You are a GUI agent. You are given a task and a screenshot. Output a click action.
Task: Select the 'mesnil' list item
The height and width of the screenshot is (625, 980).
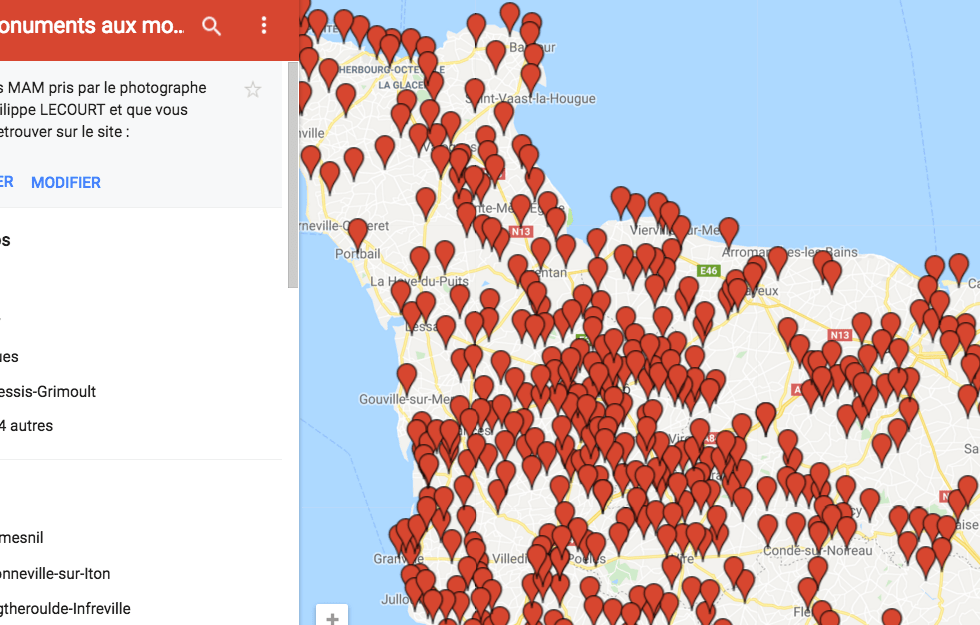pyautogui.click(x=22, y=537)
